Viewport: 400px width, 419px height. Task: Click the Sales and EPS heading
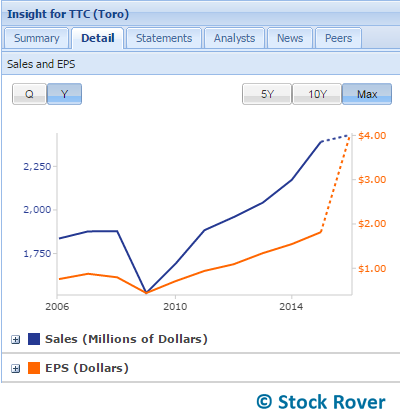point(41,64)
